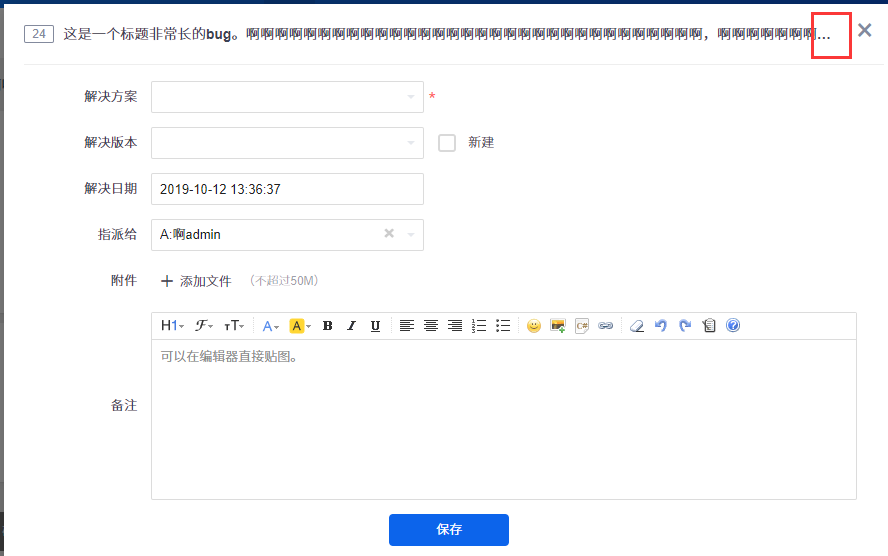Click the paste/template clipboard icon
This screenshot has width=888, height=556.
pos(708,326)
